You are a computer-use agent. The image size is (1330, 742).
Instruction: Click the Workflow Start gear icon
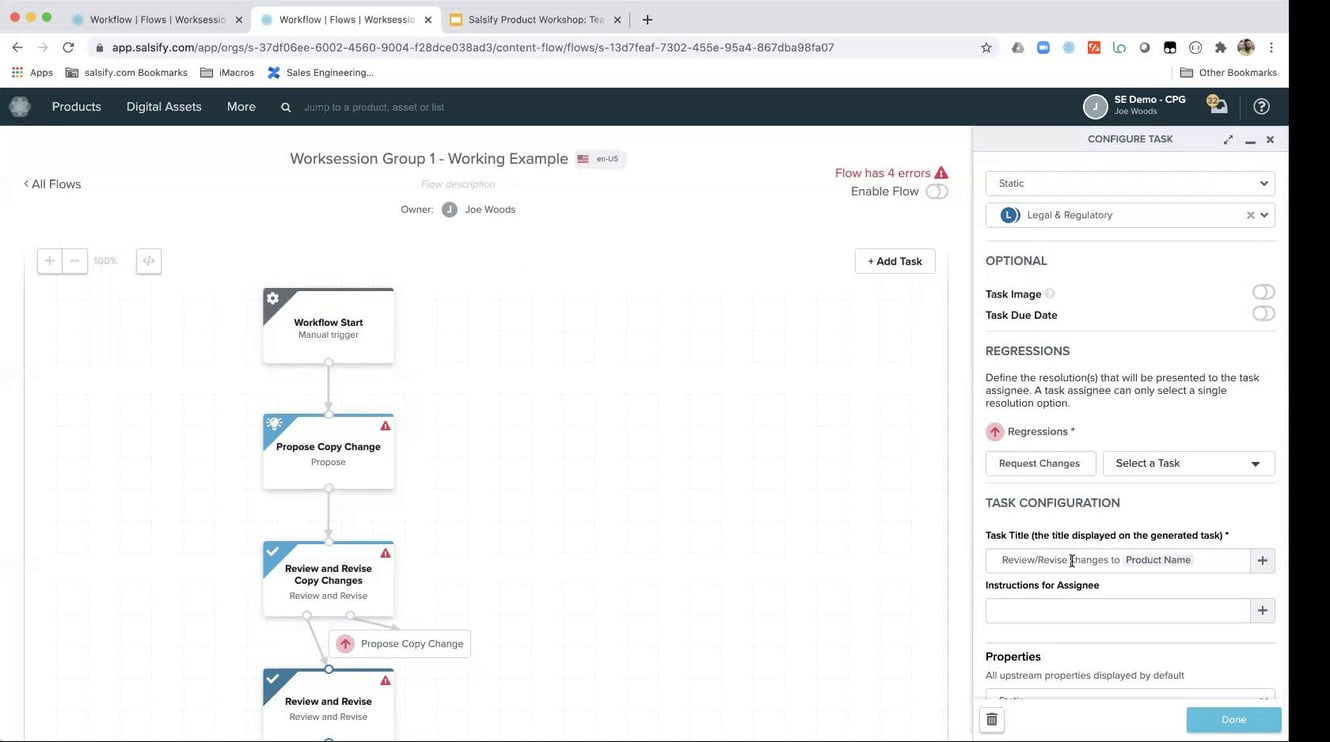[x=272, y=298]
